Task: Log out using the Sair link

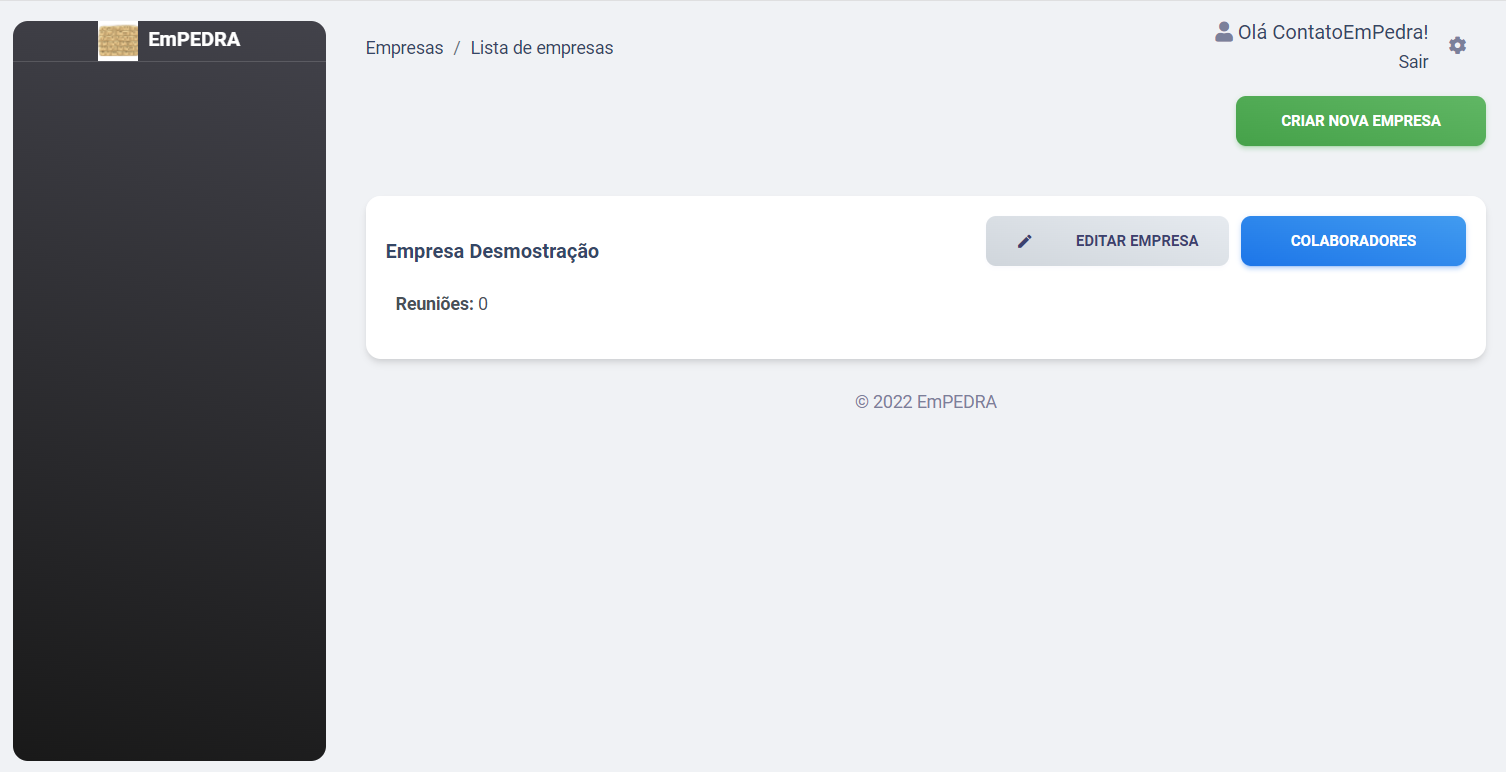Action: pyautogui.click(x=1413, y=62)
